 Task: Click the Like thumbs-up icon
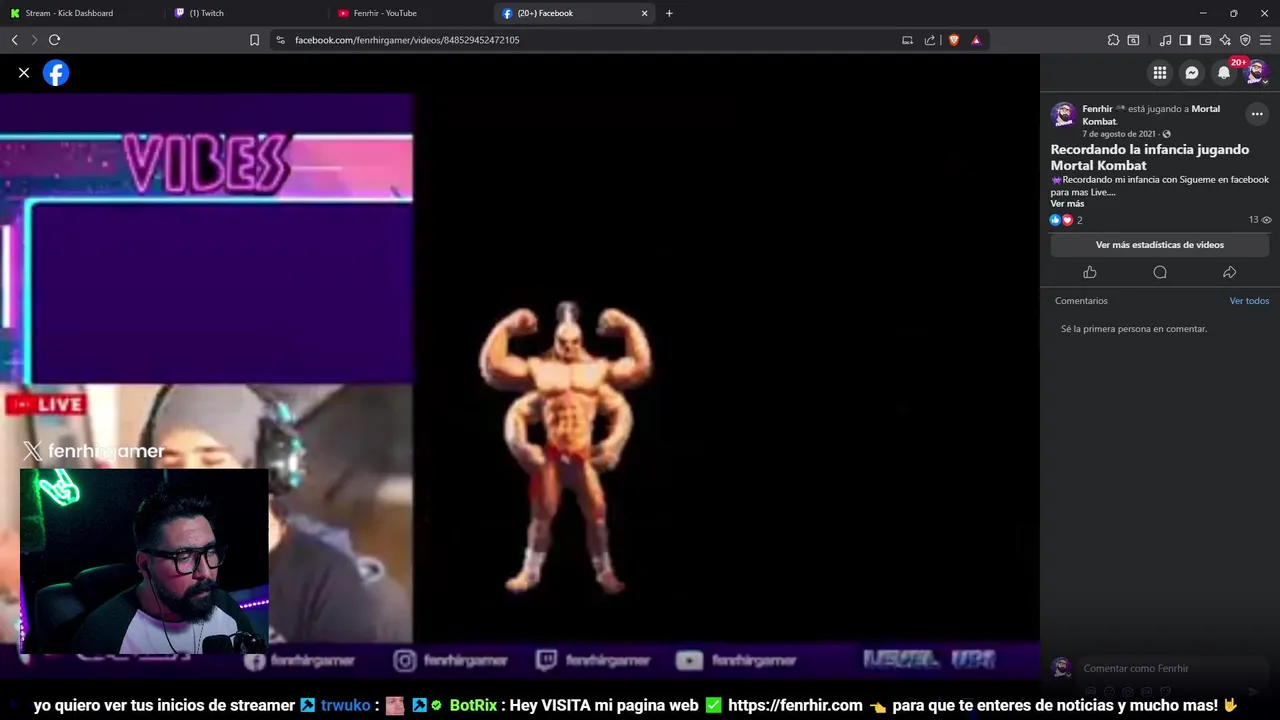[x=1090, y=272]
